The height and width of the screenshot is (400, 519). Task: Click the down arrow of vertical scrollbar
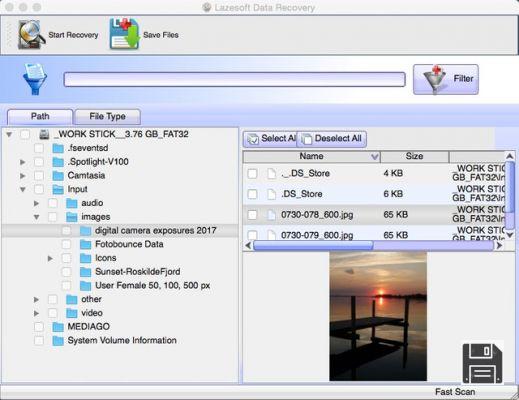pos(510,235)
